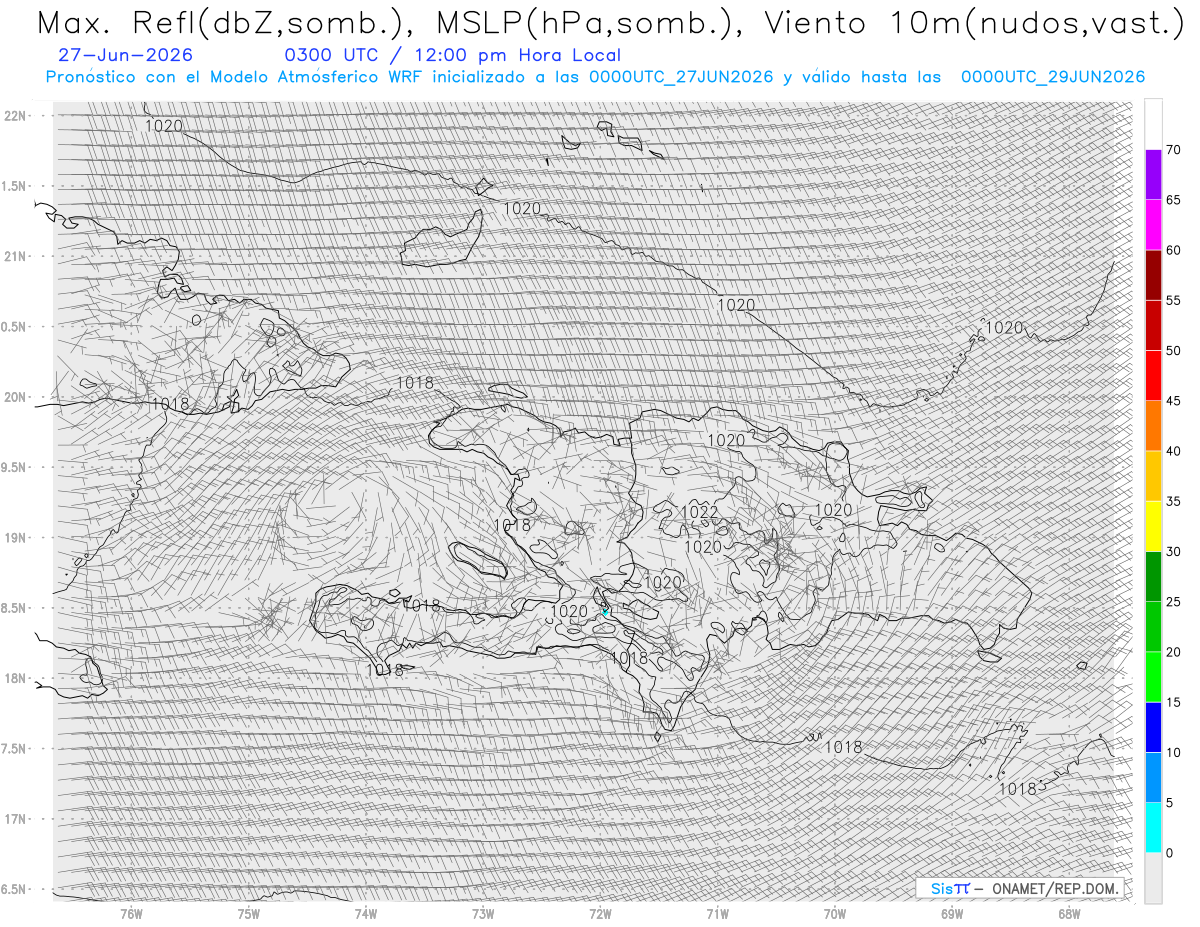1200x927 pixels.
Task: Click the '1.5N' latitude axis label
Action: (x=14, y=186)
